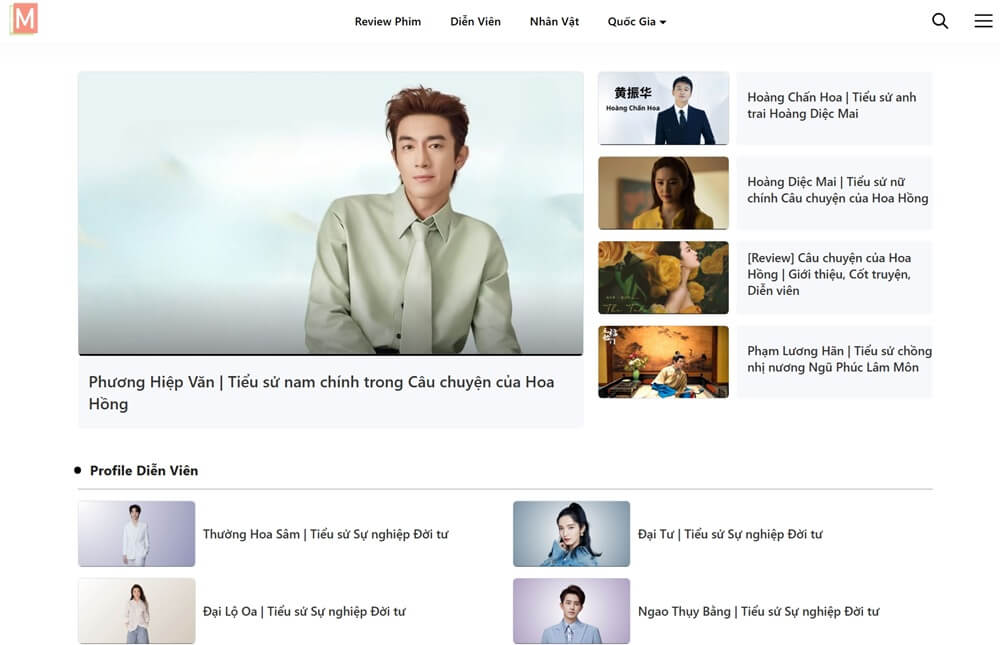This screenshot has width=1000, height=645.
Task: Open the Câu chuyện của Hoa Hồng review
Action: (829, 274)
